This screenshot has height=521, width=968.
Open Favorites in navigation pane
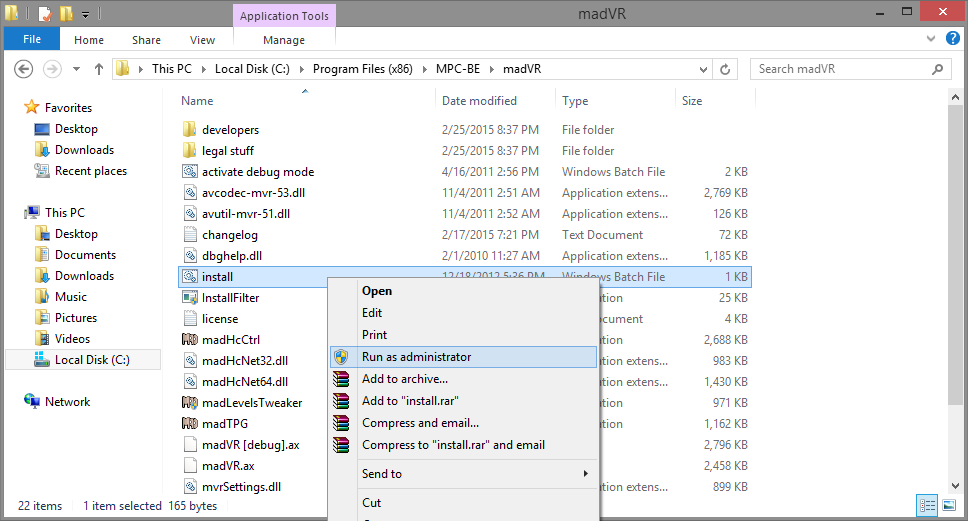tap(69, 107)
